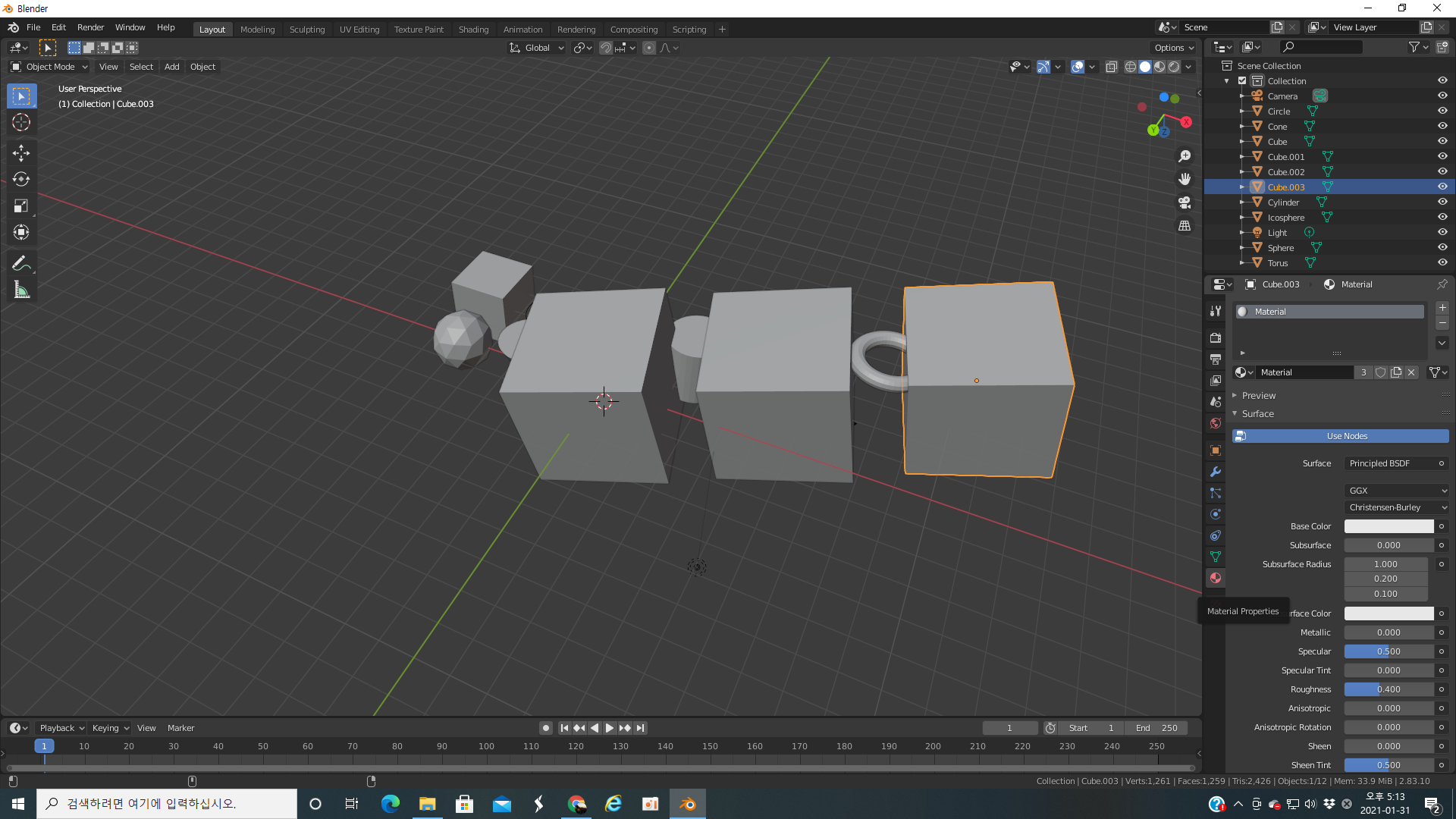Open the Modifier Properties wrench tab

pos(1216,472)
